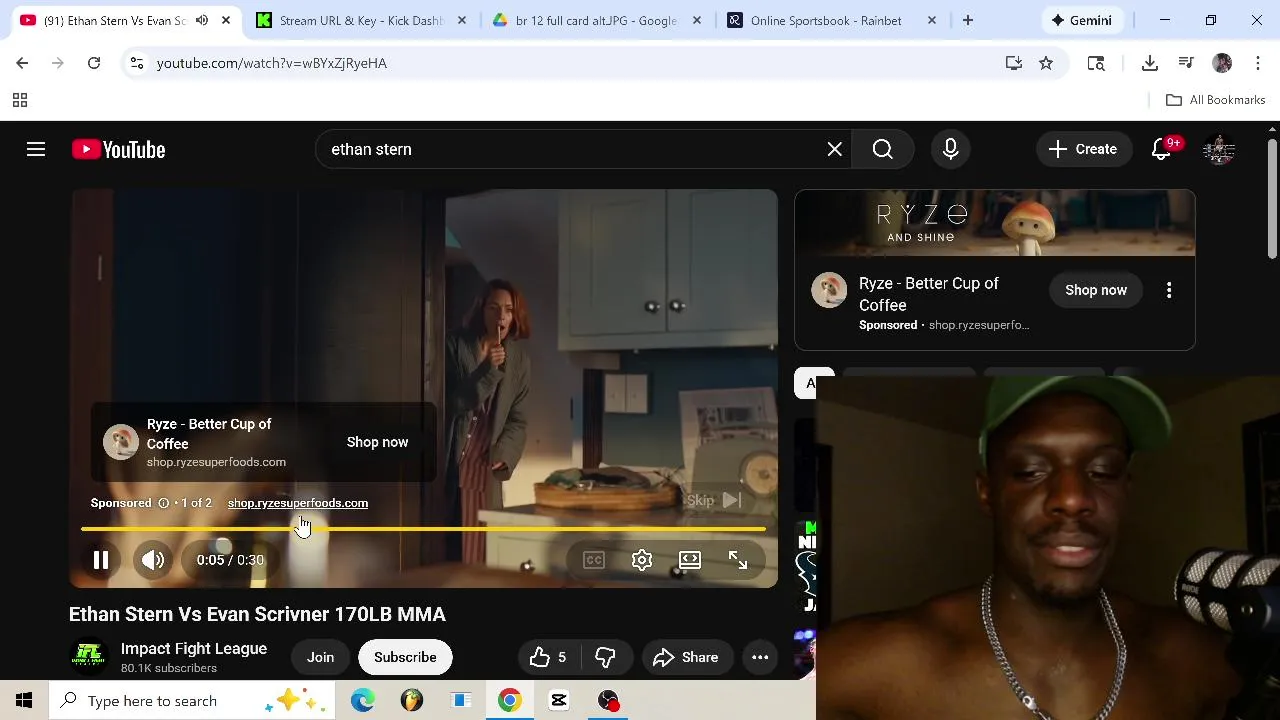Close the Rainbet tab

pos(932,20)
